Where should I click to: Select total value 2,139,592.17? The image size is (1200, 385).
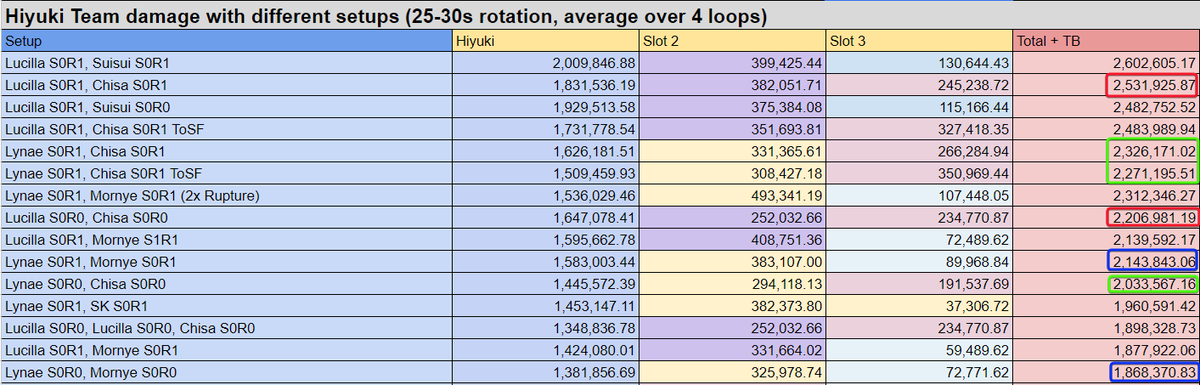(1106, 239)
